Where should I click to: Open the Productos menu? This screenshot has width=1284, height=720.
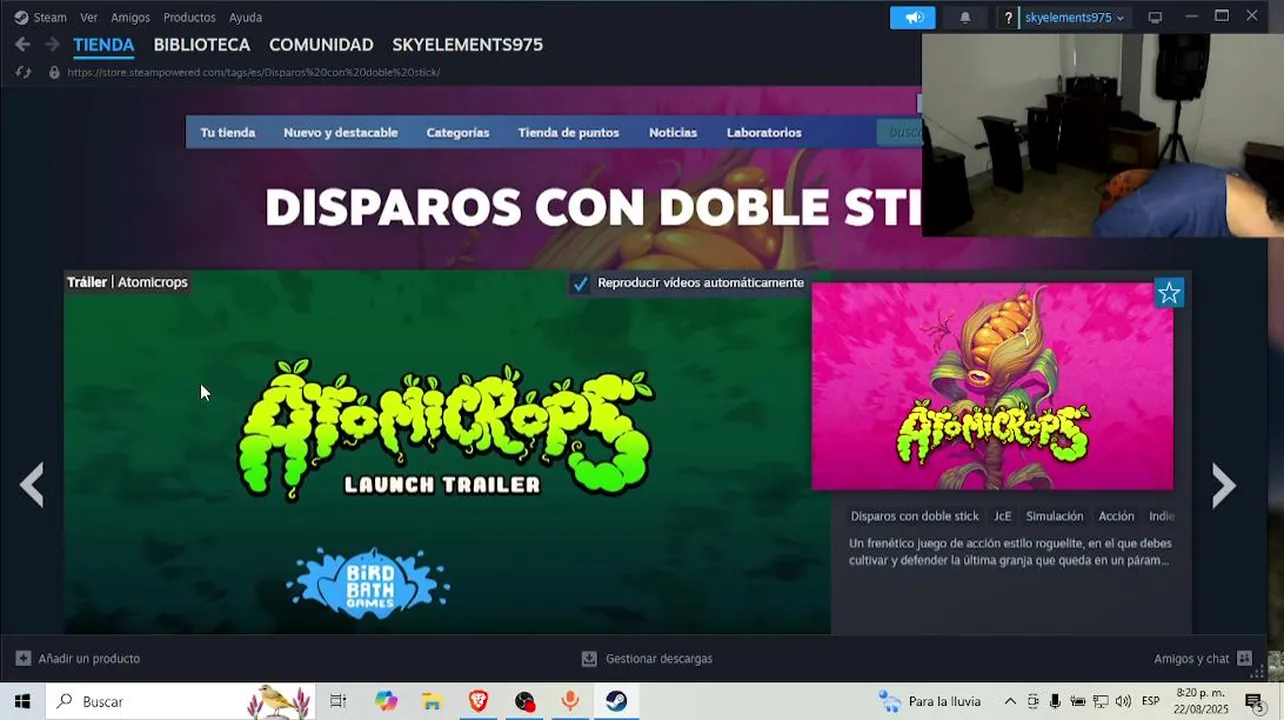(x=189, y=17)
